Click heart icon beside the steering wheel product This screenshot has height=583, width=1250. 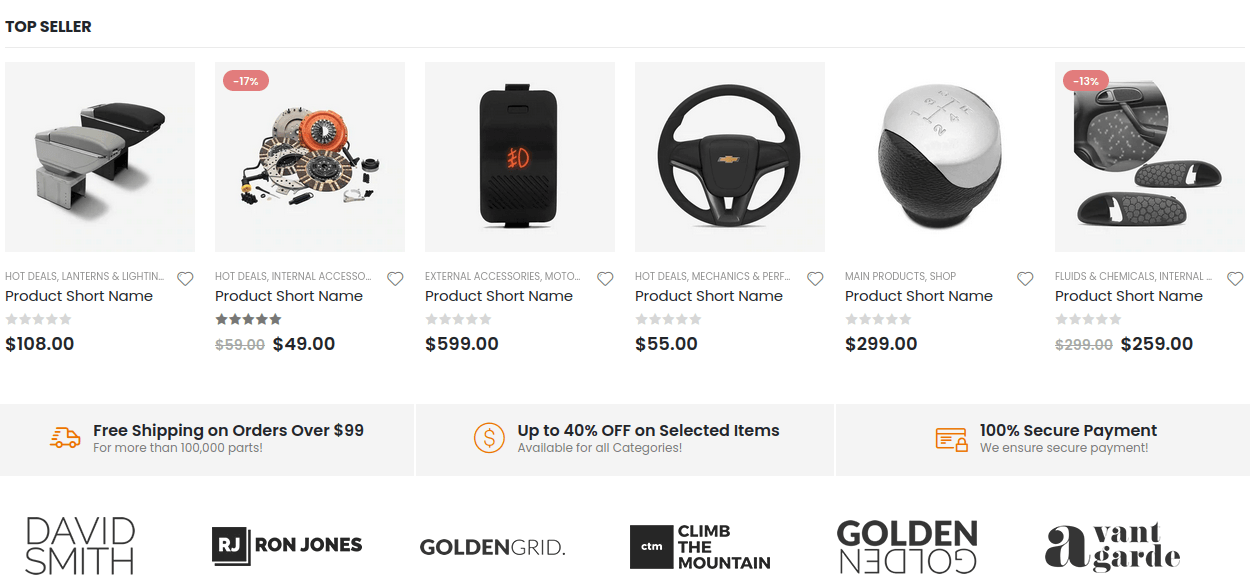point(815,279)
